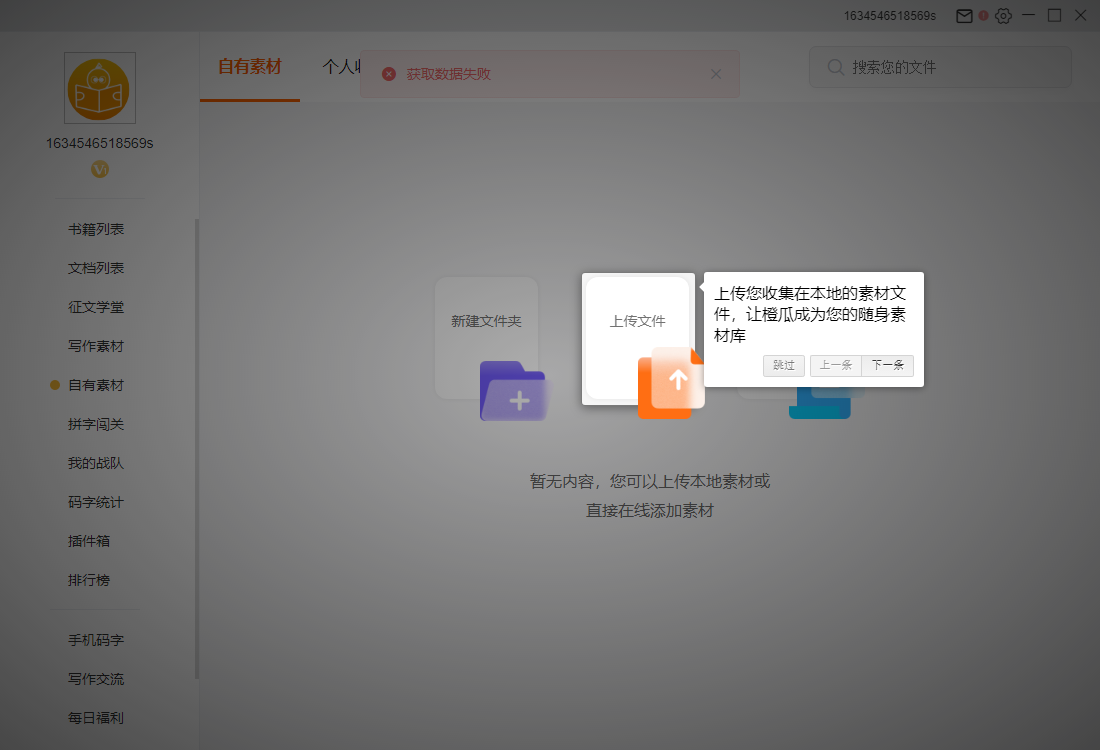Dismiss the 获取数据失败 error message
The height and width of the screenshot is (750, 1100).
point(716,73)
